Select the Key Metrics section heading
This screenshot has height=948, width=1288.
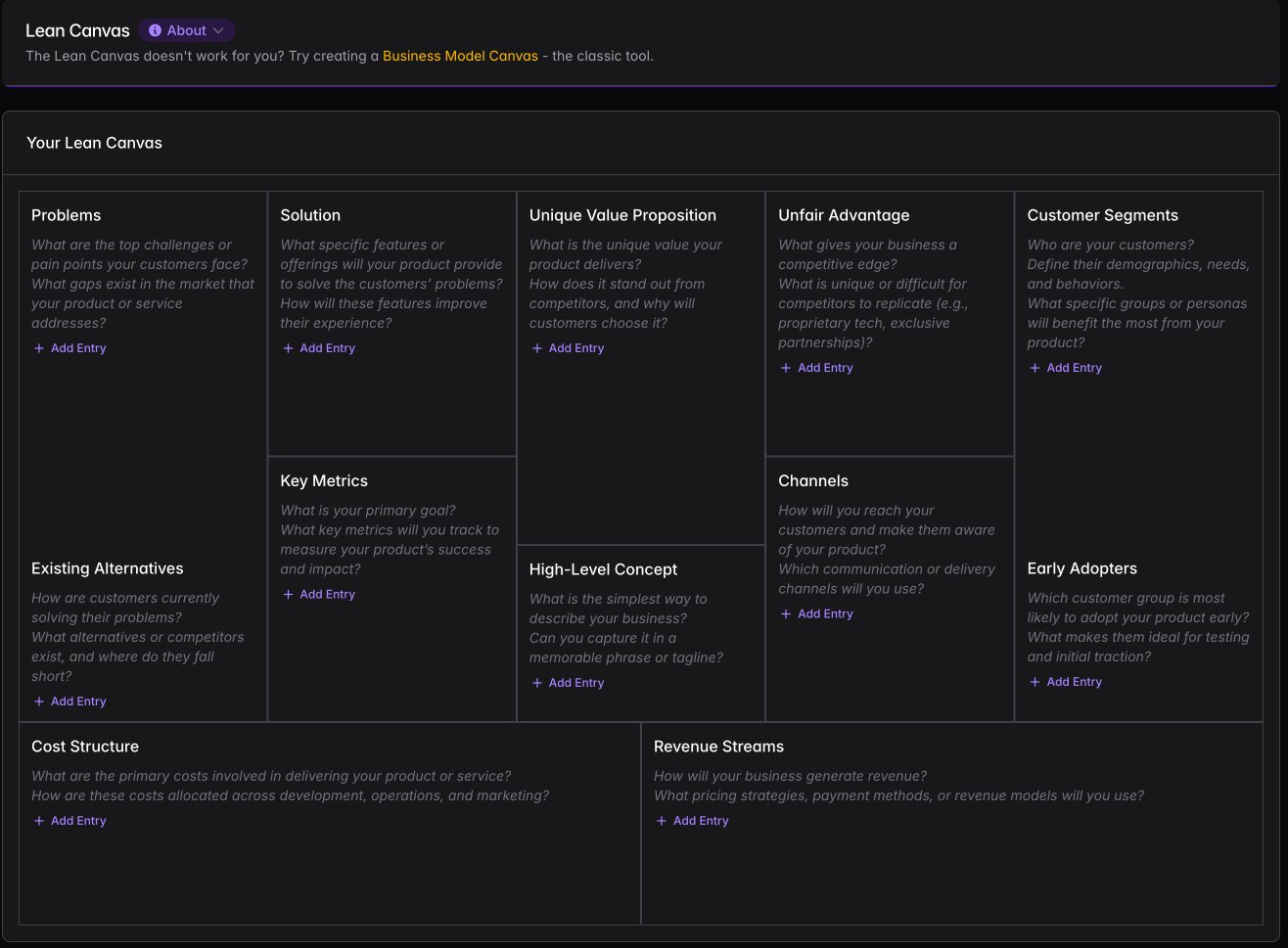(324, 481)
